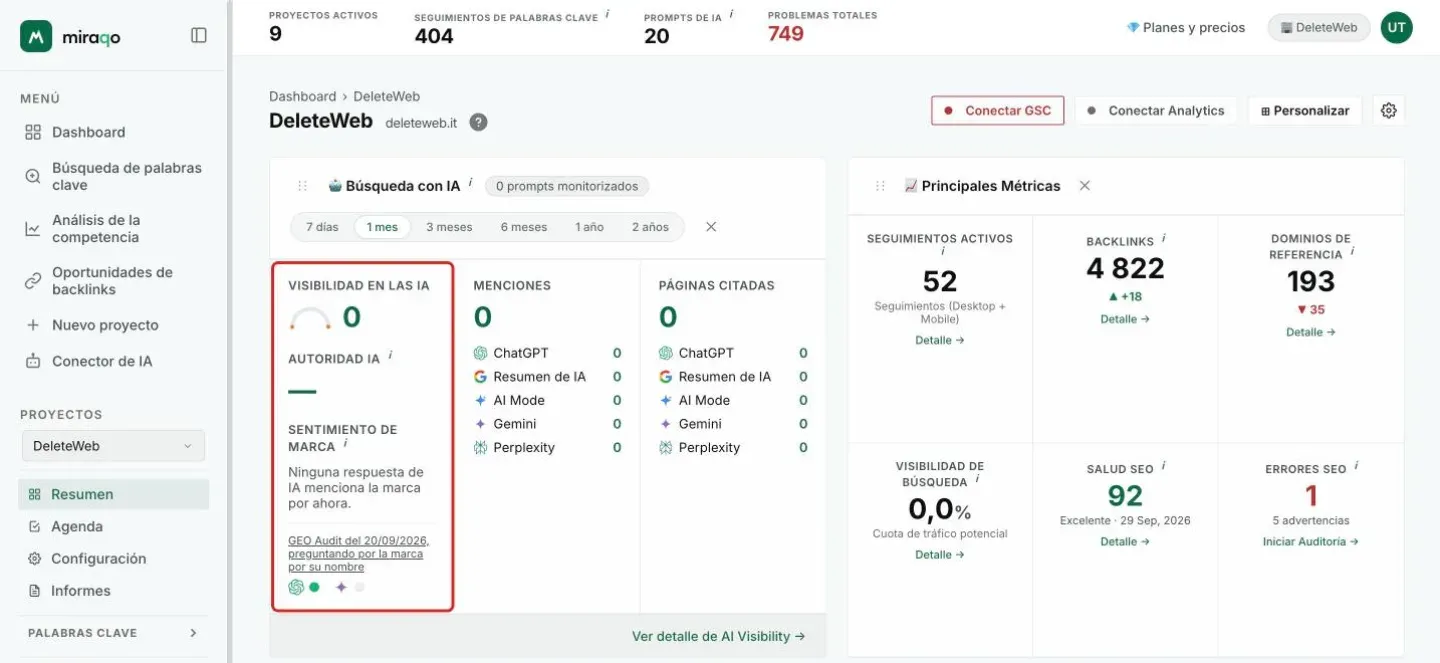The height and width of the screenshot is (663, 1440).
Task: Click the miraqo logo icon
Action: tap(36, 36)
